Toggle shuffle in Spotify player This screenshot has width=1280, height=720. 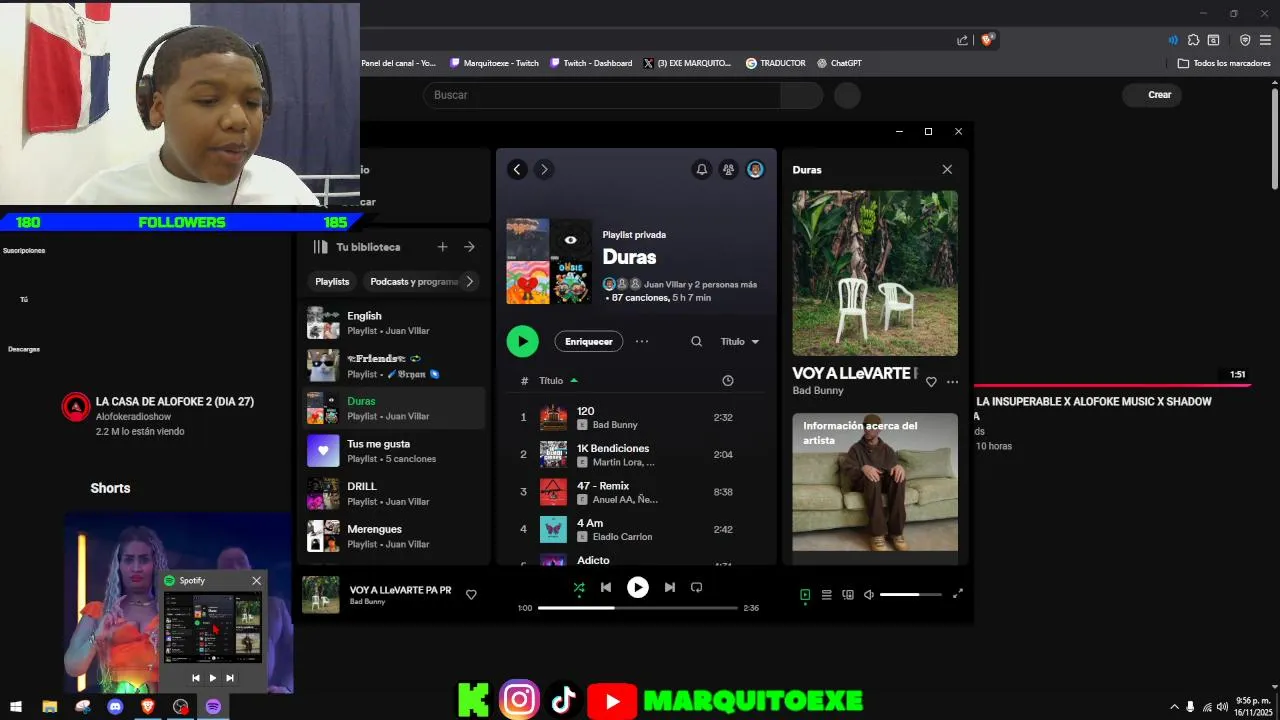579,588
